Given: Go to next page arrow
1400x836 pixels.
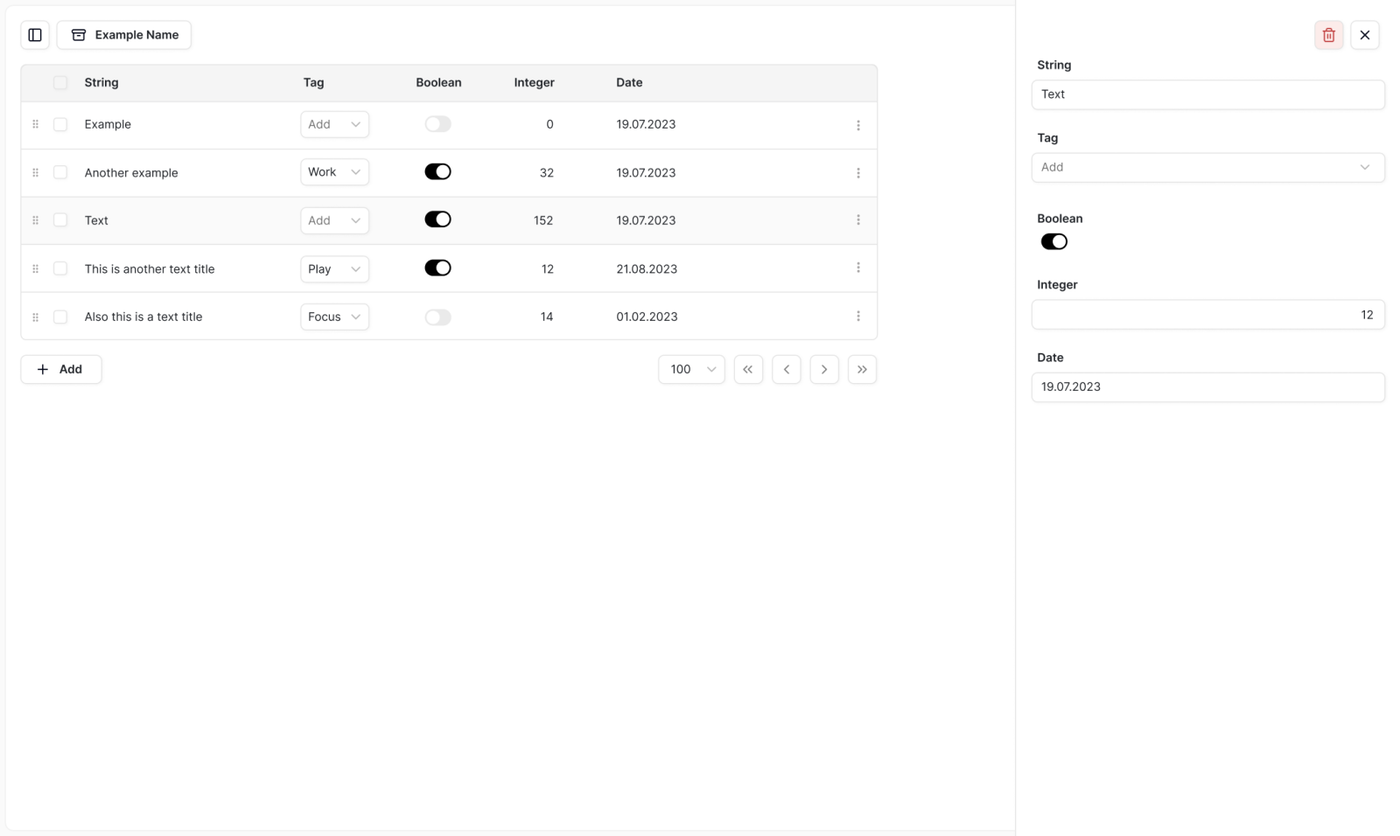Looking at the screenshot, I should 824,369.
